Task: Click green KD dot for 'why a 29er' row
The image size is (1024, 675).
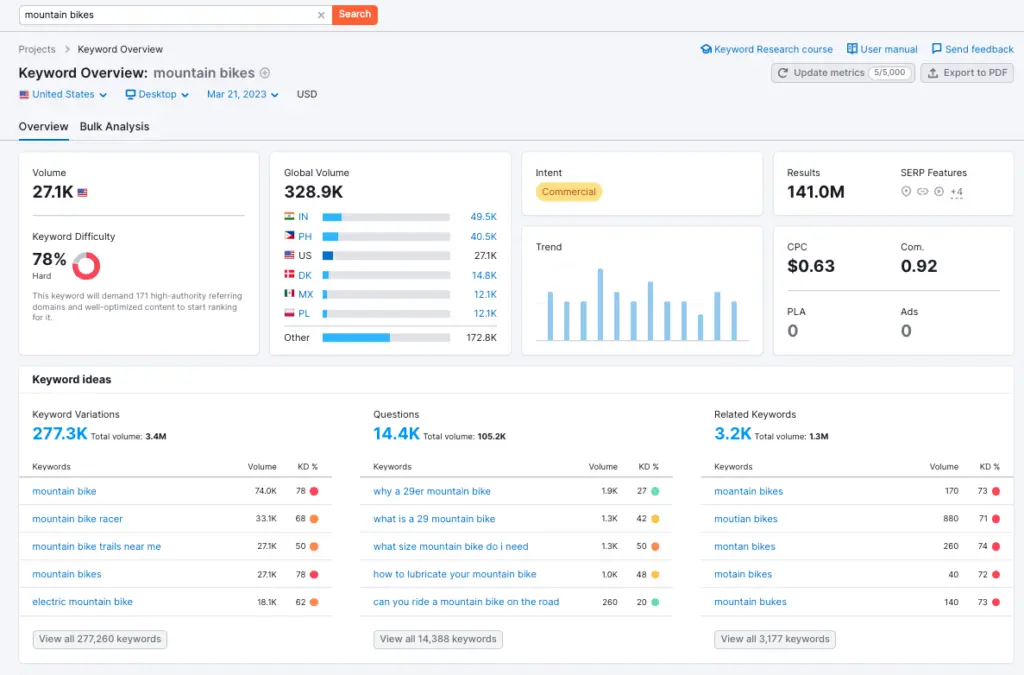Action: tap(655, 491)
